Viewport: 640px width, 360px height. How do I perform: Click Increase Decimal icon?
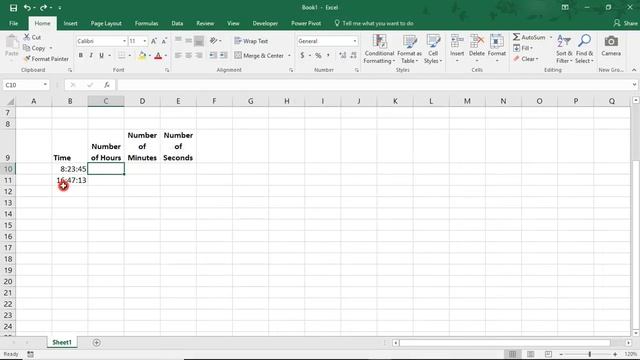[342, 56]
